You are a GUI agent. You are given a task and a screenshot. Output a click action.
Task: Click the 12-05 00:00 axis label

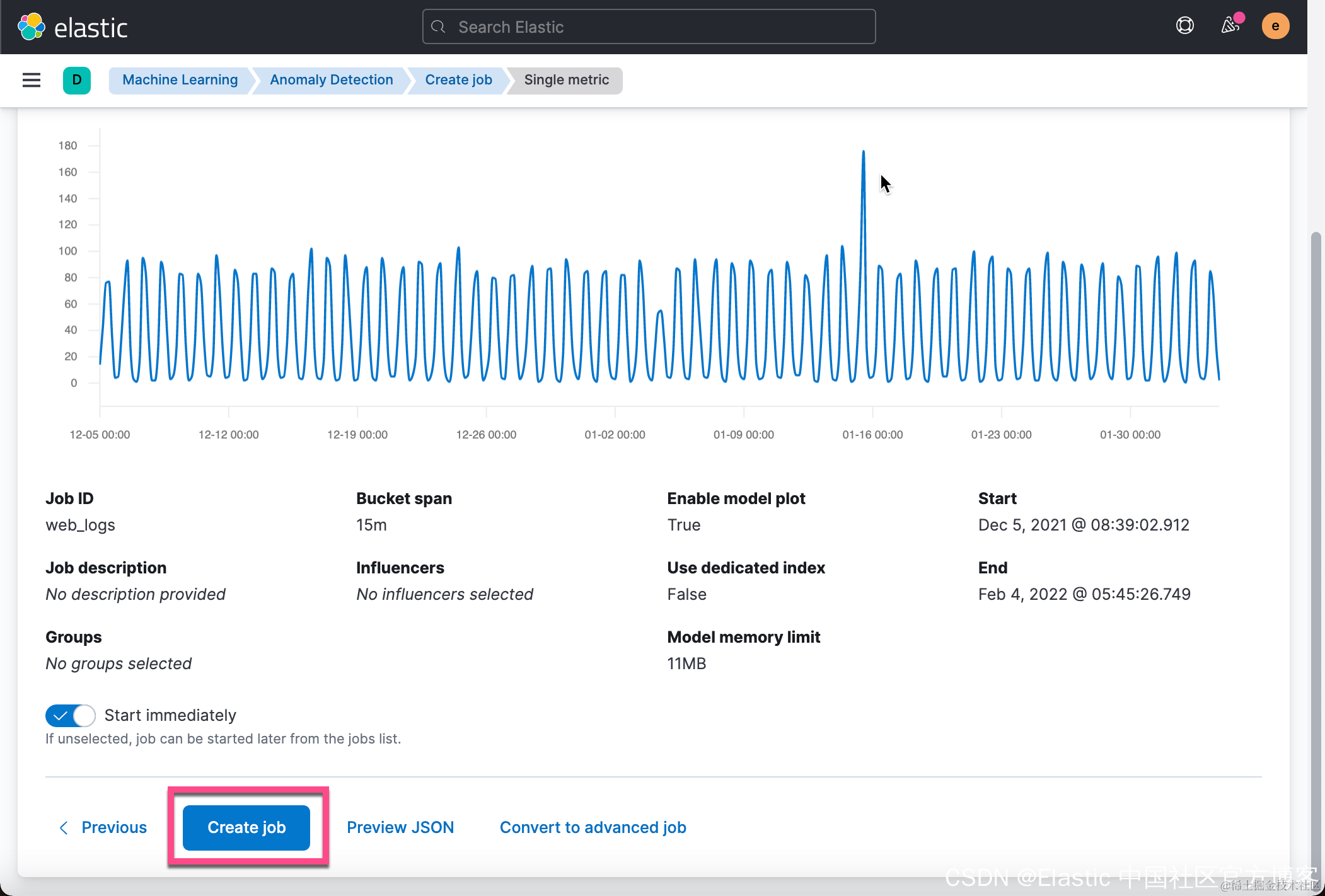pyautogui.click(x=100, y=435)
